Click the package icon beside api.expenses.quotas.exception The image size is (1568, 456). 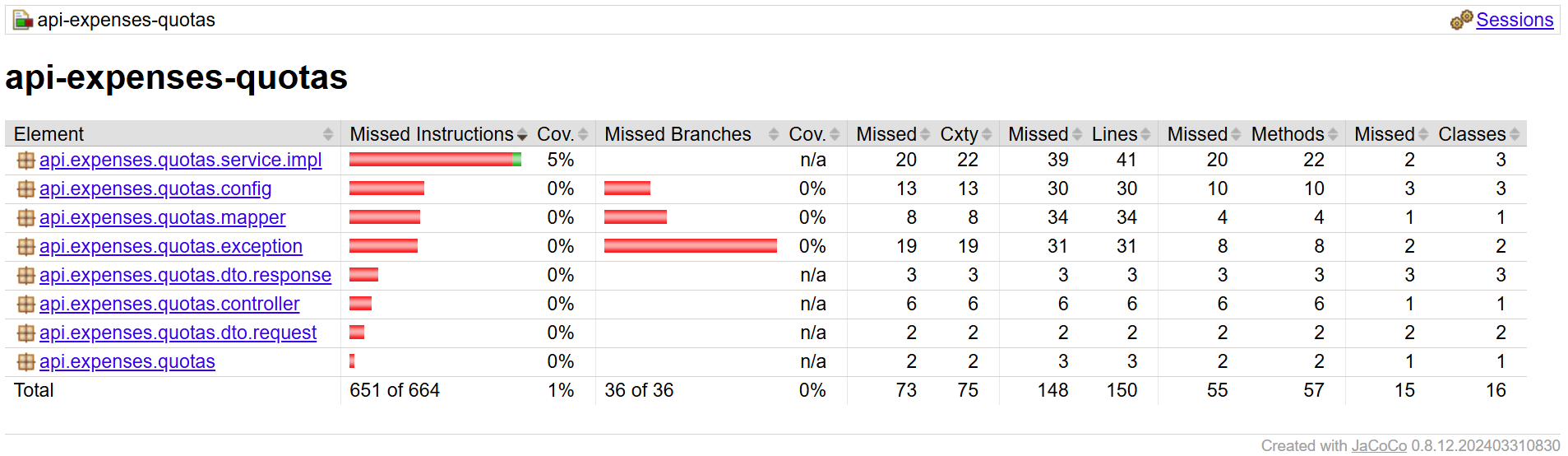tap(25, 247)
